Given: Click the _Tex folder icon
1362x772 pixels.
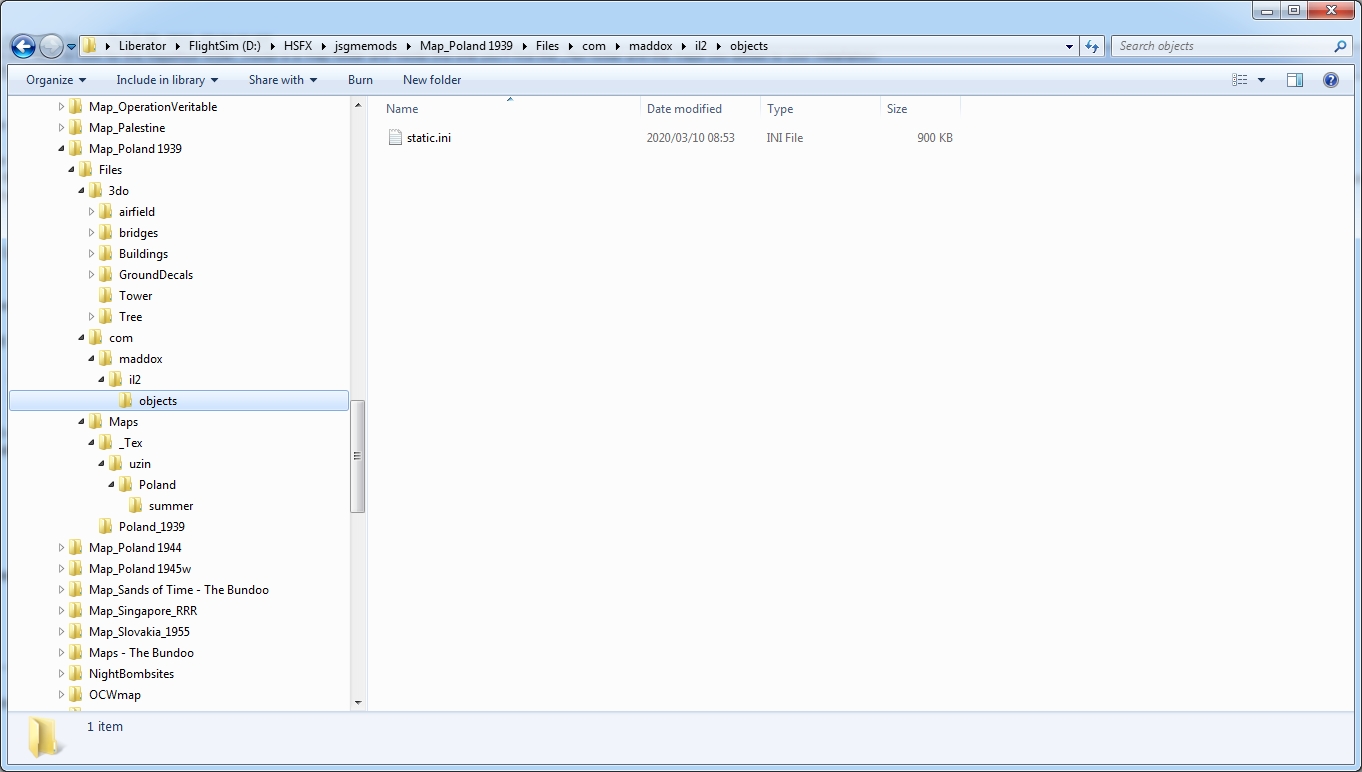Looking at the screenshot, I should pos(105,443).
